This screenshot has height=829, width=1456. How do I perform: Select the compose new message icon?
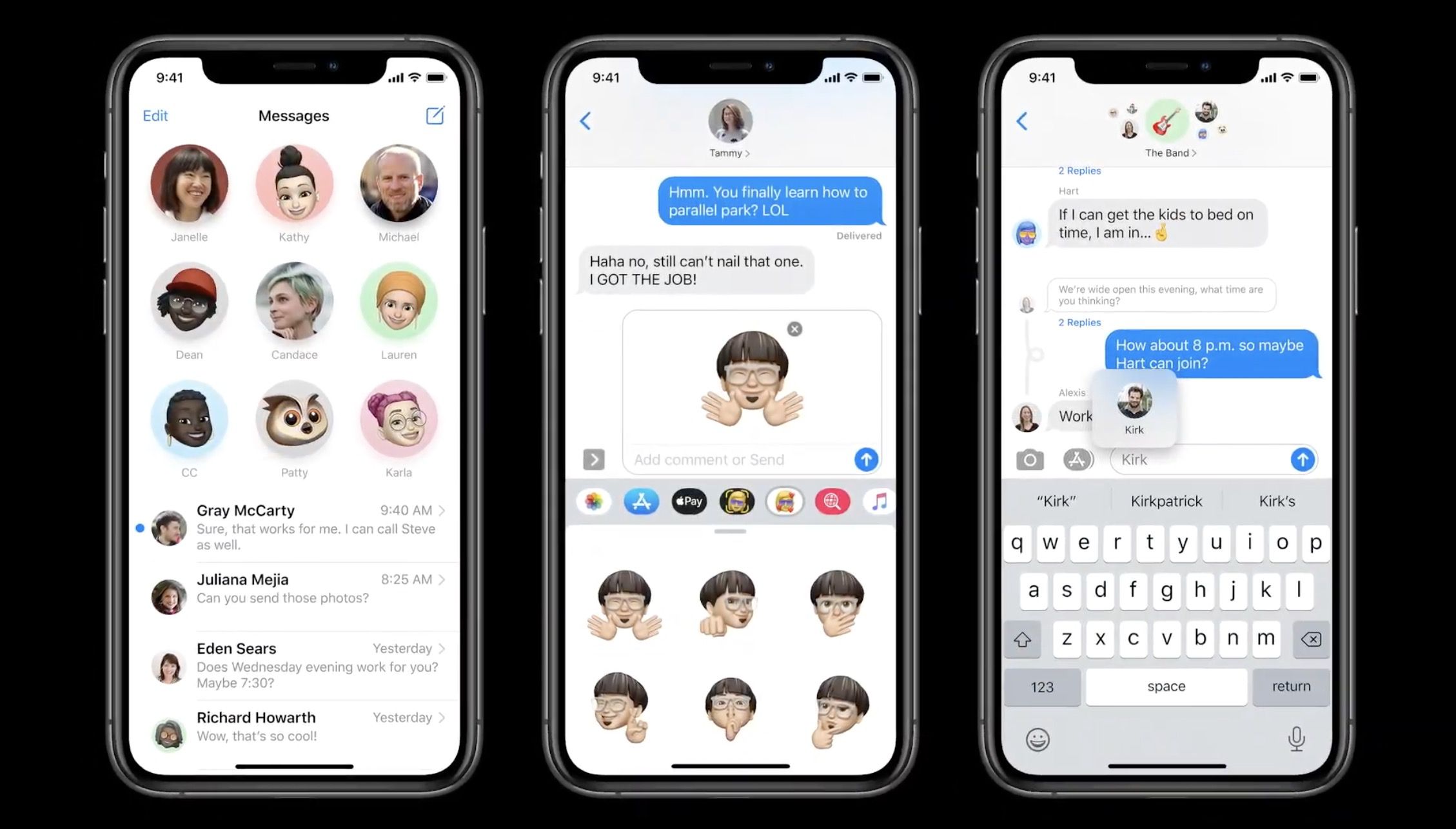436,115
